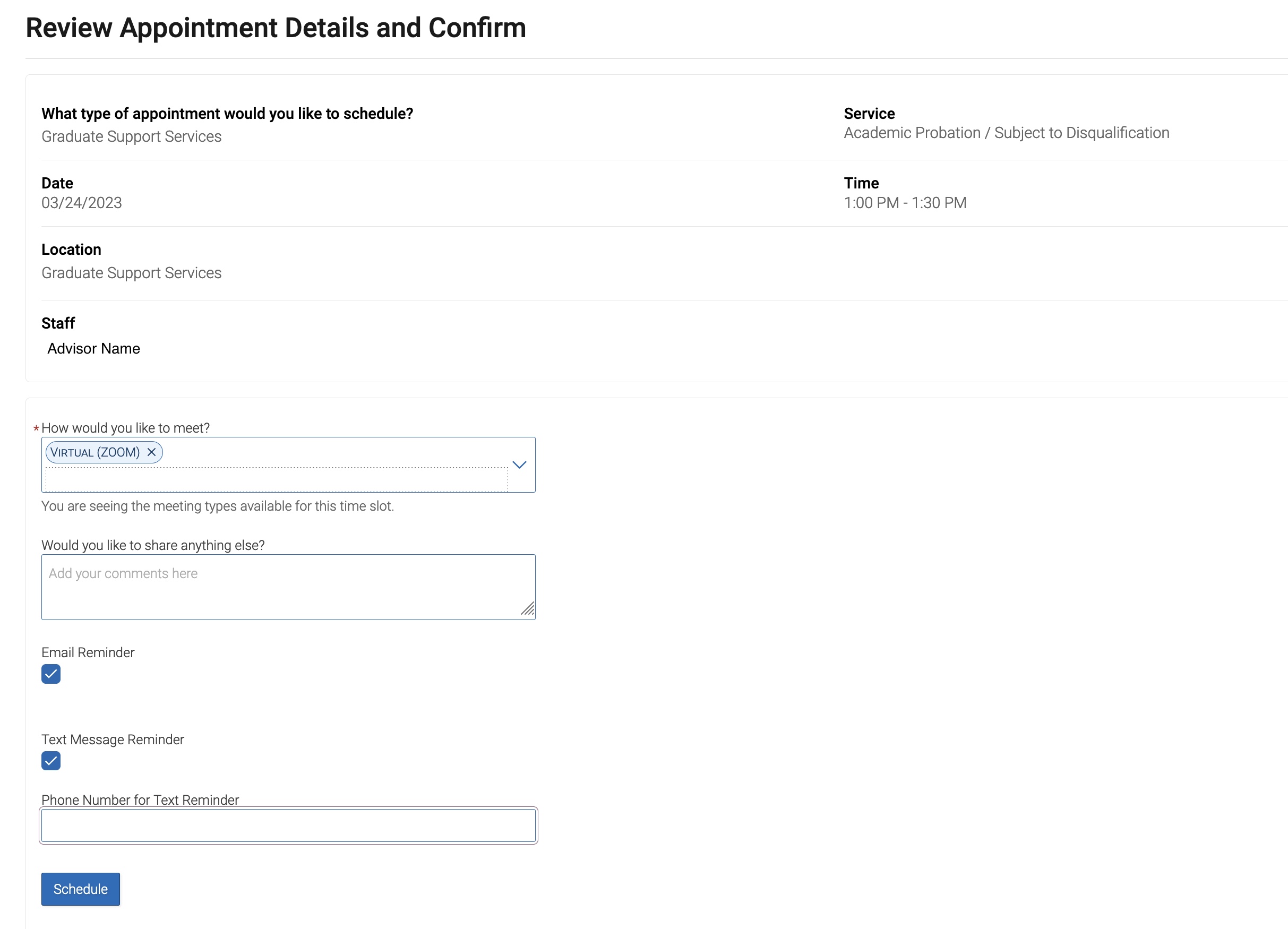
Task: Click the phone number for text reminder field
Action: coord(288,825)
